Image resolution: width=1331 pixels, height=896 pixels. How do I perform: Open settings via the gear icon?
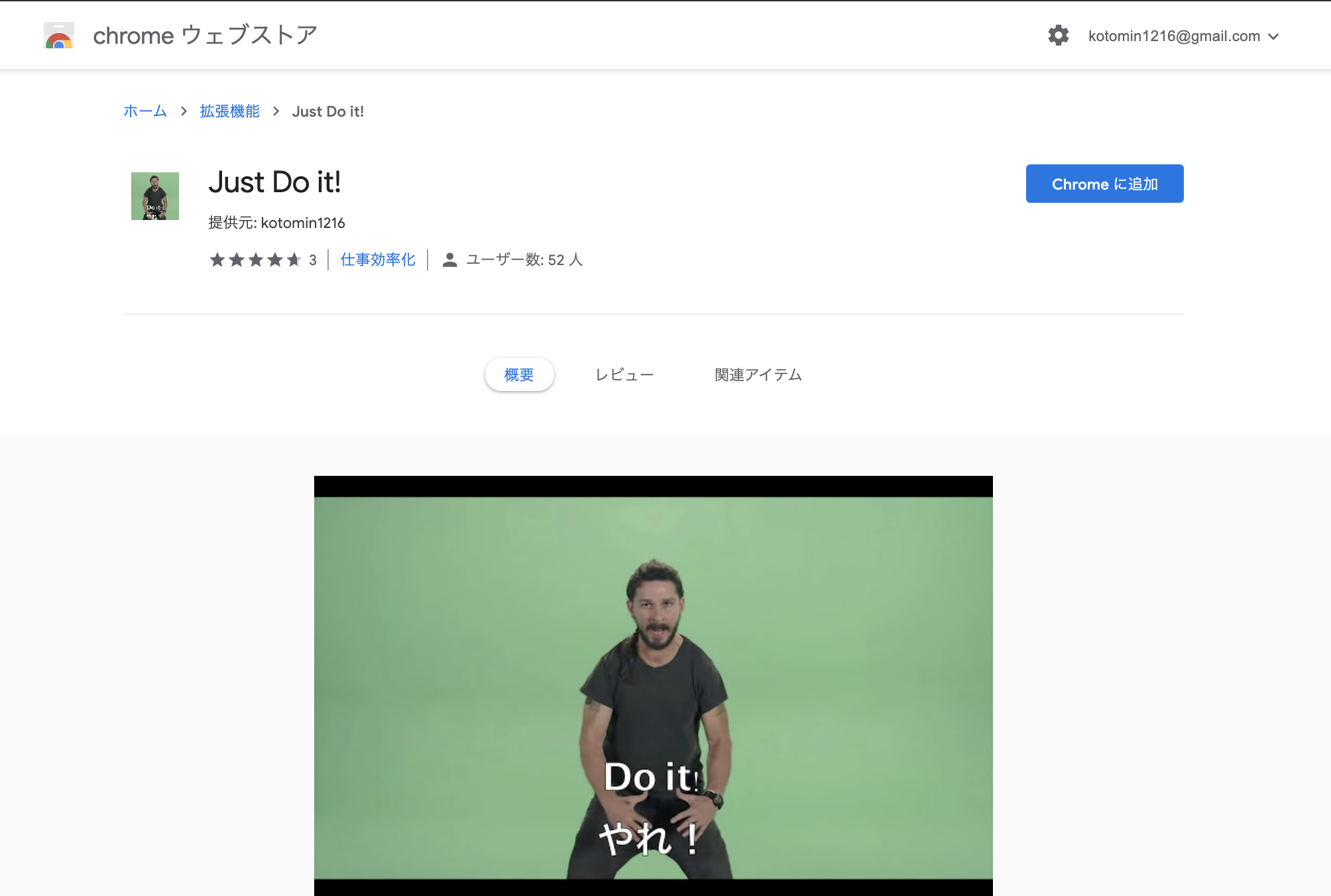click(x=1058, y=36)
